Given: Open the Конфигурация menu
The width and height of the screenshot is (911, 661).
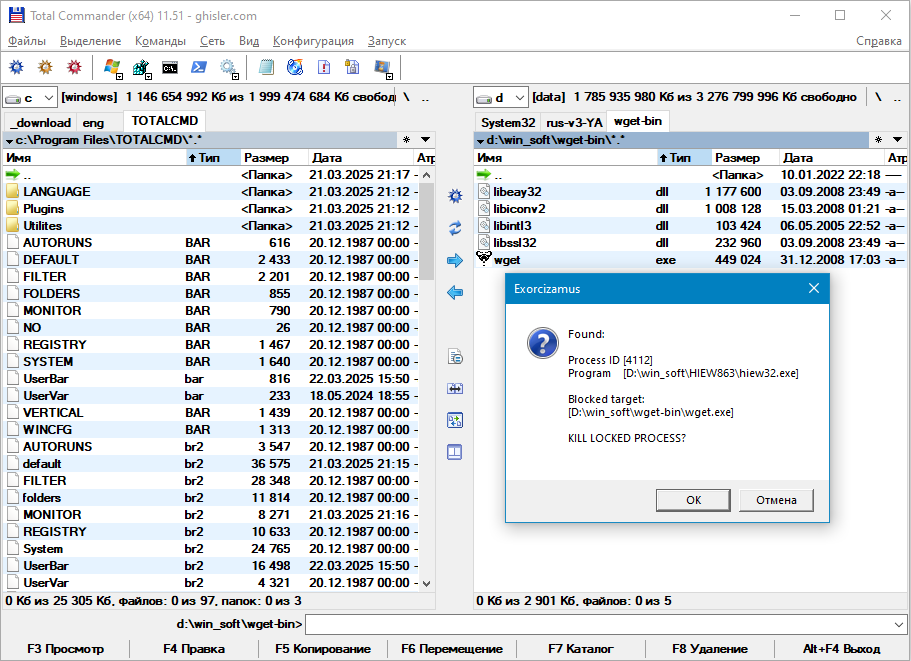Looking at the screenshot, I should tap(313, 41).
